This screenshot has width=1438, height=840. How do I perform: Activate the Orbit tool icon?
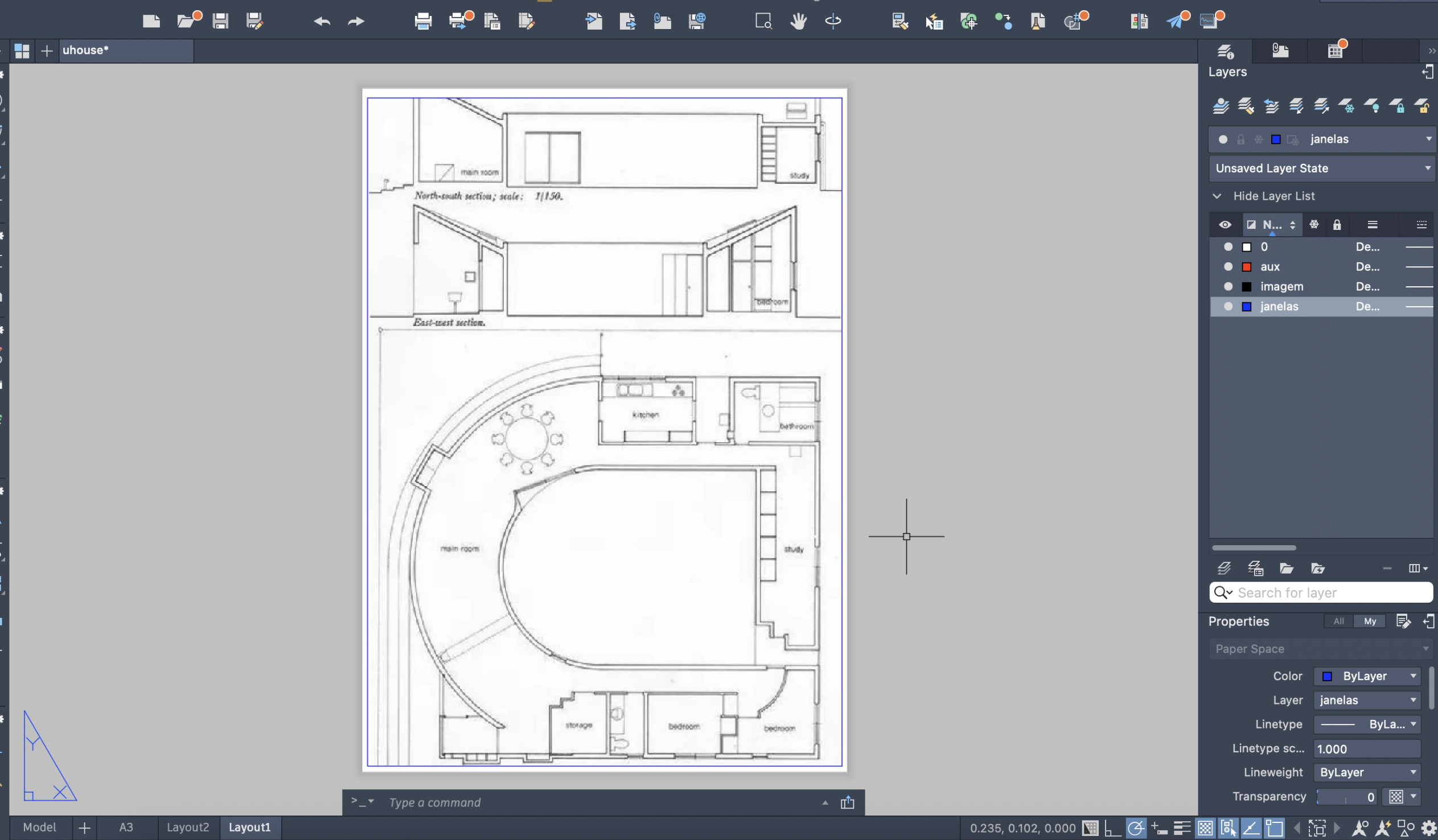[x=832, y=21]
